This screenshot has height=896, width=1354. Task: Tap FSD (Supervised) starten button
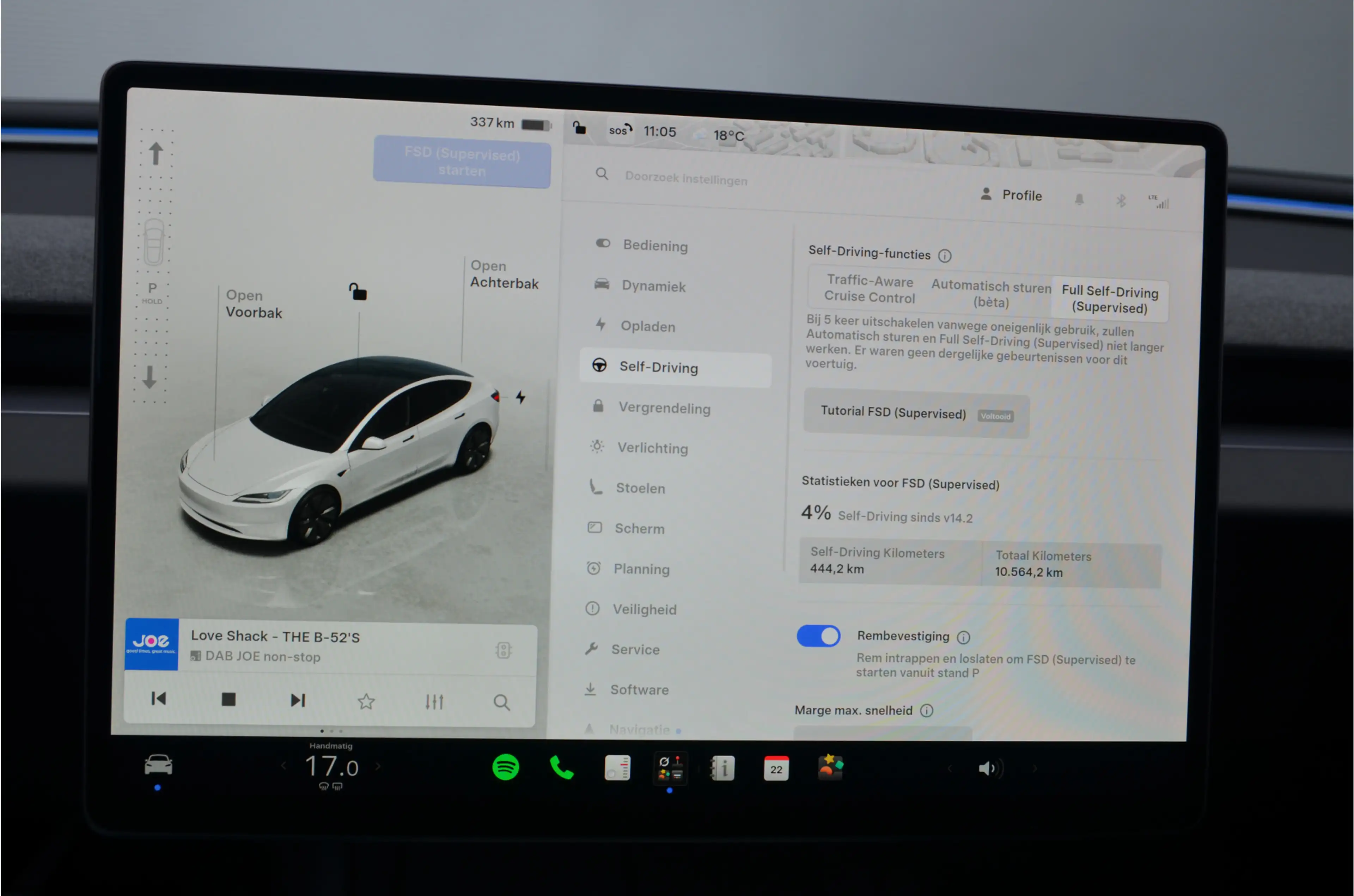click(462, 162)
